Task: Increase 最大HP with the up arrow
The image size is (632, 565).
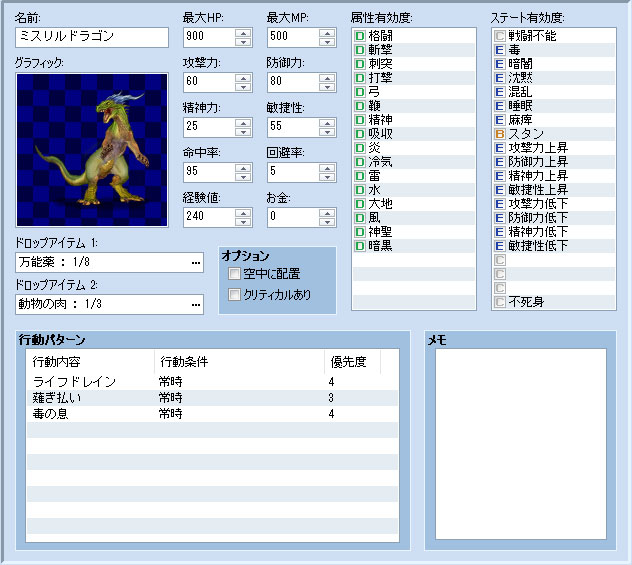Action: pos(242,33)
